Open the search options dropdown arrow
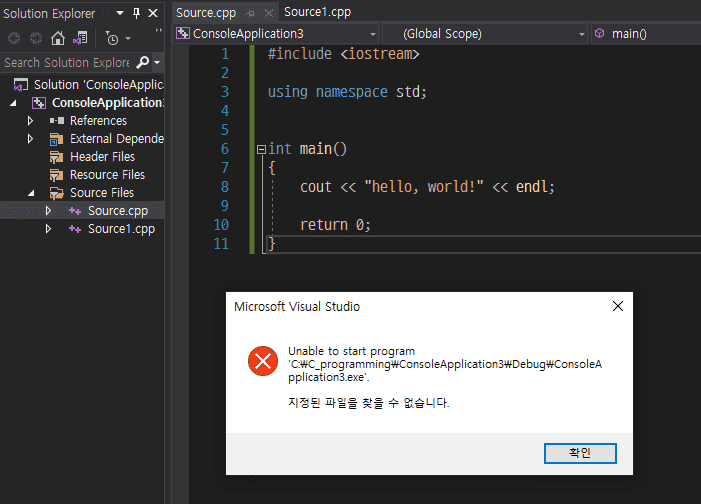The height and width of the screenshot is (504, 701). [x=157, y=63]
